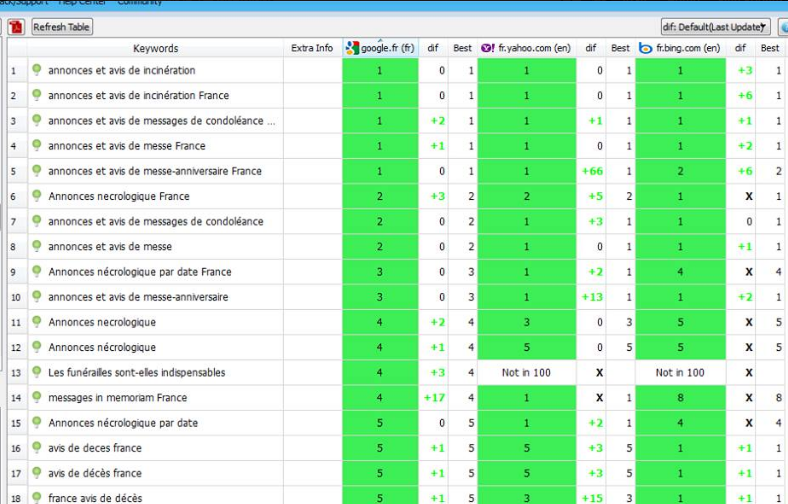The height and width of the screenshot is (504, 788).
Task: Open the Help Center menu
Action: 84,3
